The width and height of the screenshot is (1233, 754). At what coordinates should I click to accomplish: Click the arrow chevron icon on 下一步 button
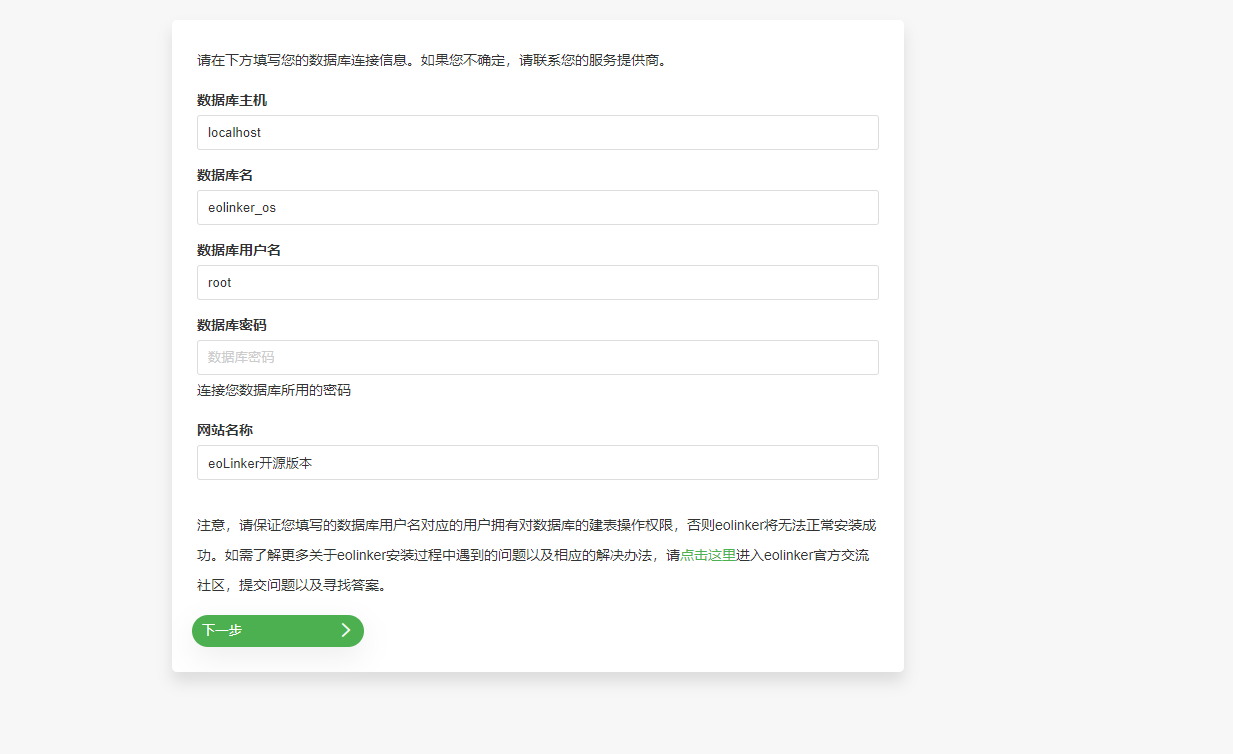[x=347, y=631]
